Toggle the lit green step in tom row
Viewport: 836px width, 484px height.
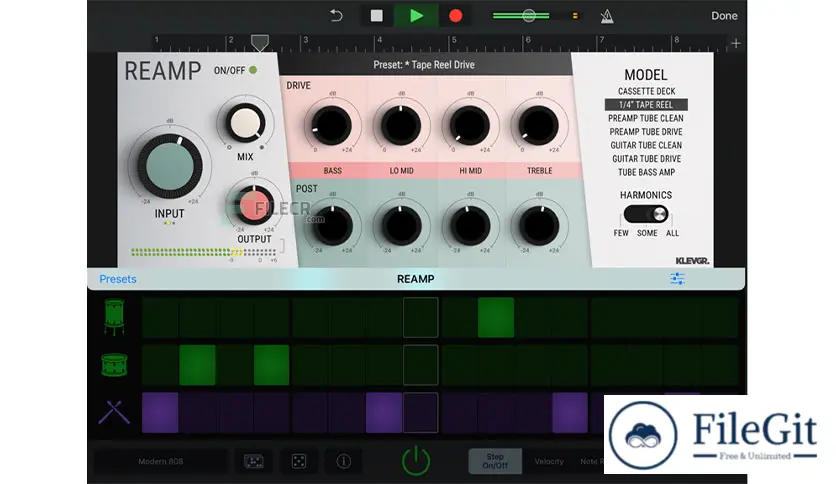click(x=496, y=317)
